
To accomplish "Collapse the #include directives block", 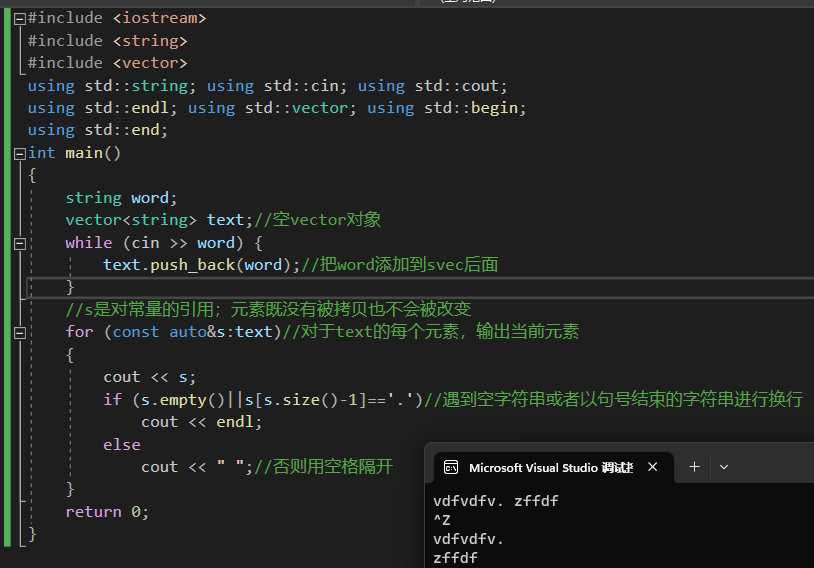I will pos(19,19).
